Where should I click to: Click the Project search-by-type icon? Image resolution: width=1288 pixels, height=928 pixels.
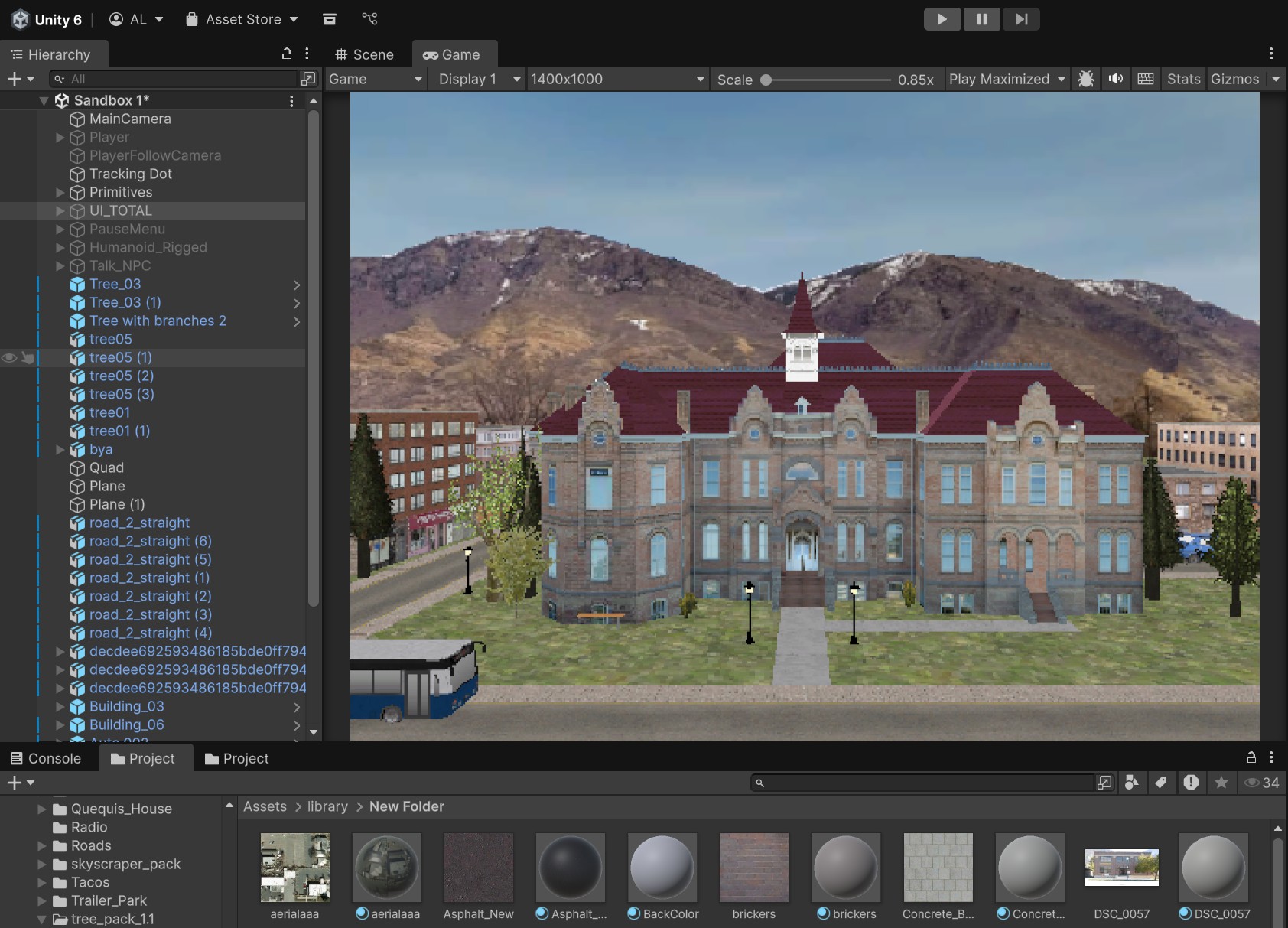(x=1104, y=783)
